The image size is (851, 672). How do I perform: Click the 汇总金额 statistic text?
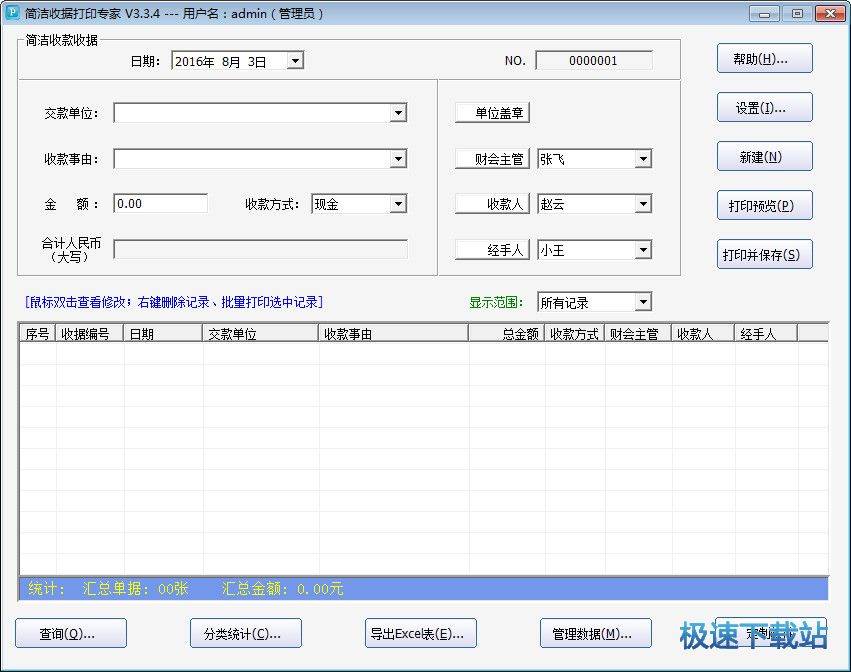pyautogui.click(x=282, y=588)
